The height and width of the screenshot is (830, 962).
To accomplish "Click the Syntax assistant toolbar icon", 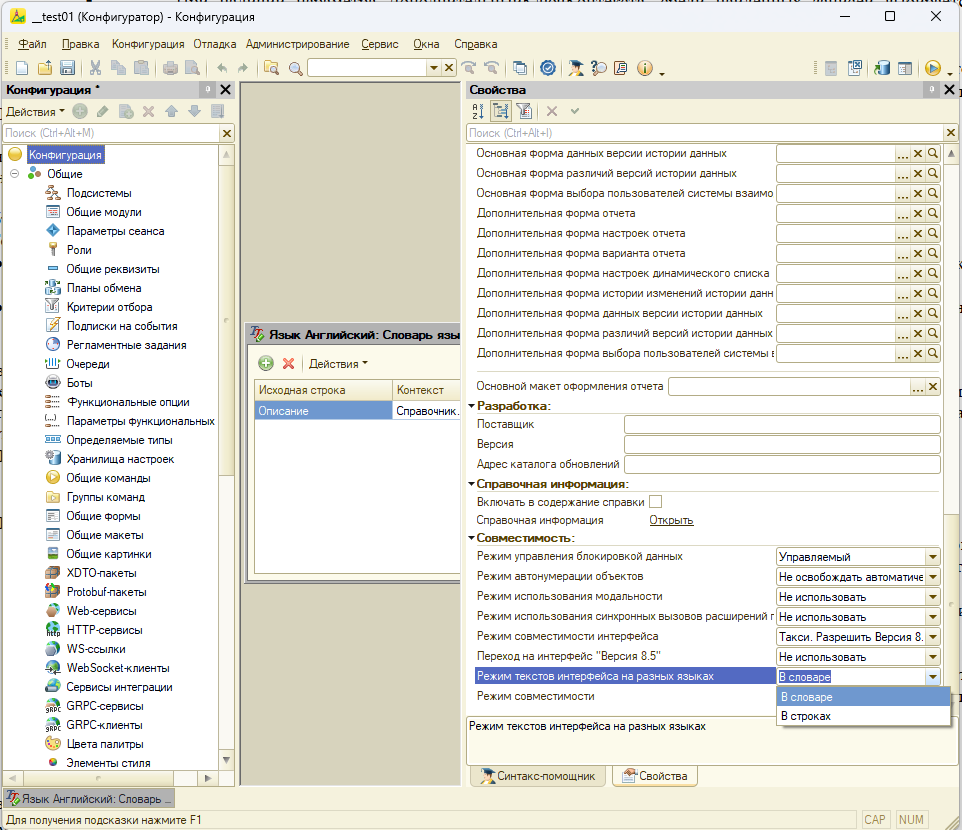I will 575,68.
